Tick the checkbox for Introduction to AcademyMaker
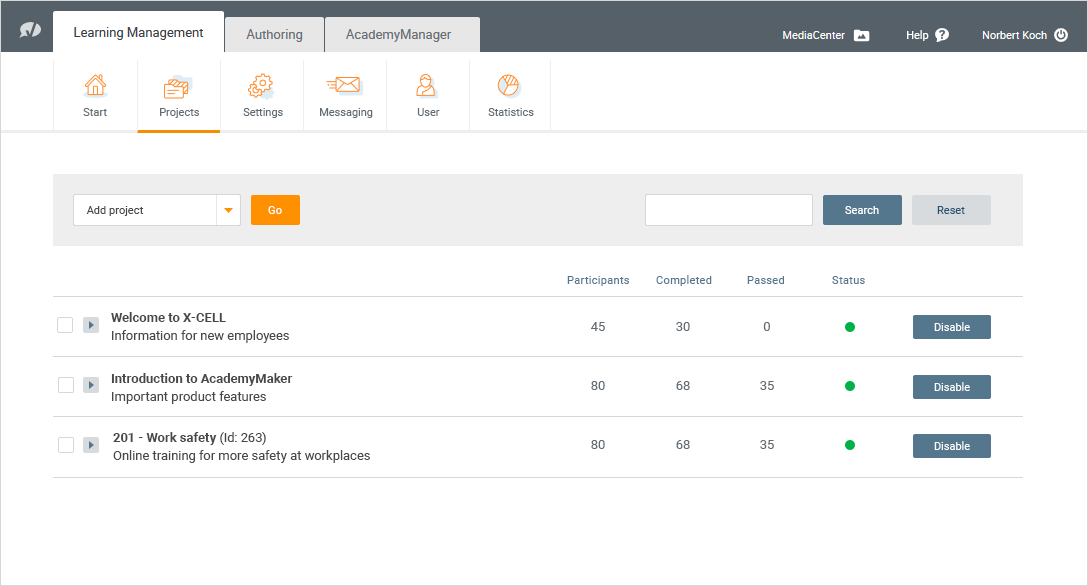 [65, 384]
